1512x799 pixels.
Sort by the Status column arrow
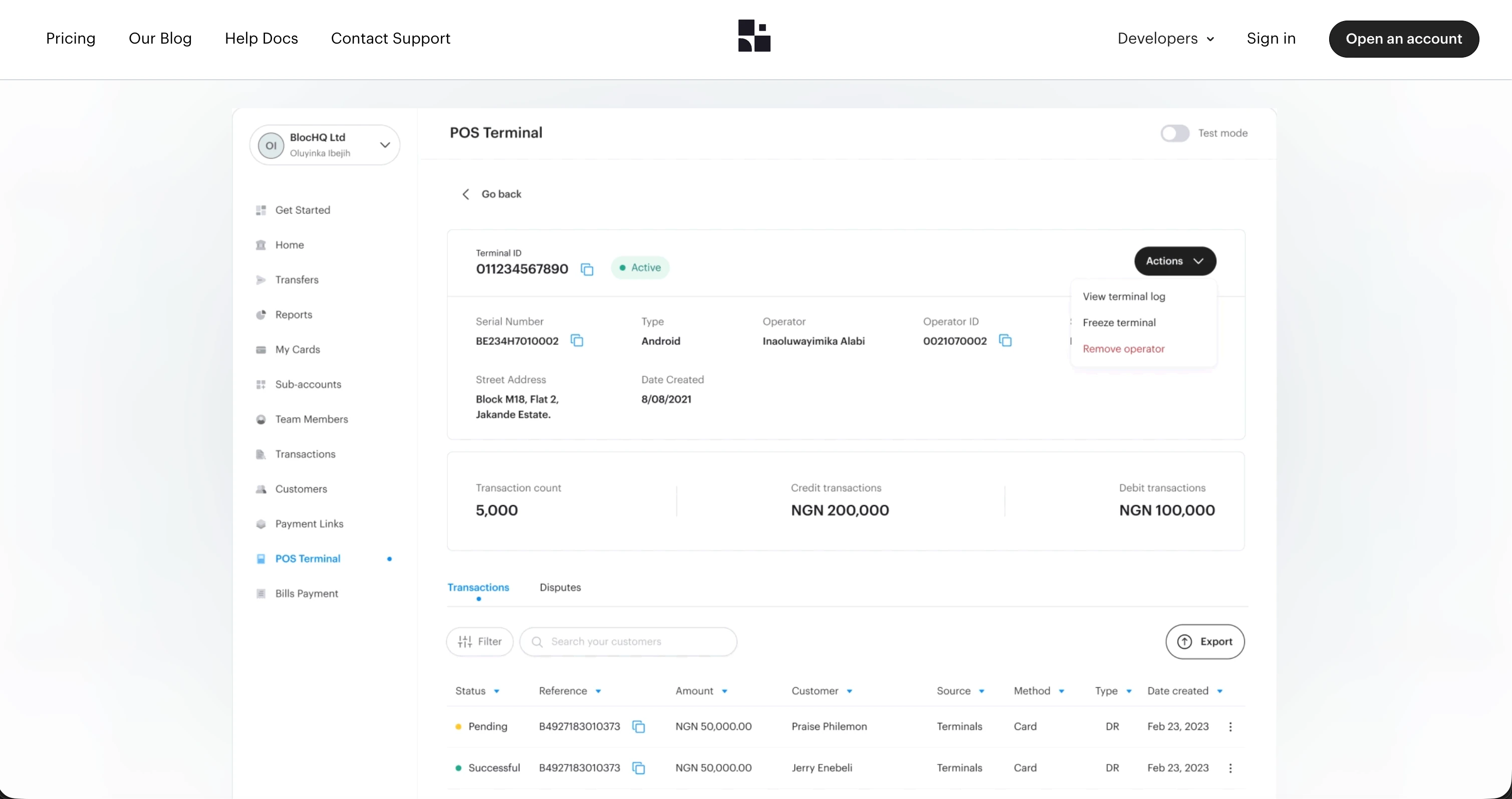coord(496,692)
